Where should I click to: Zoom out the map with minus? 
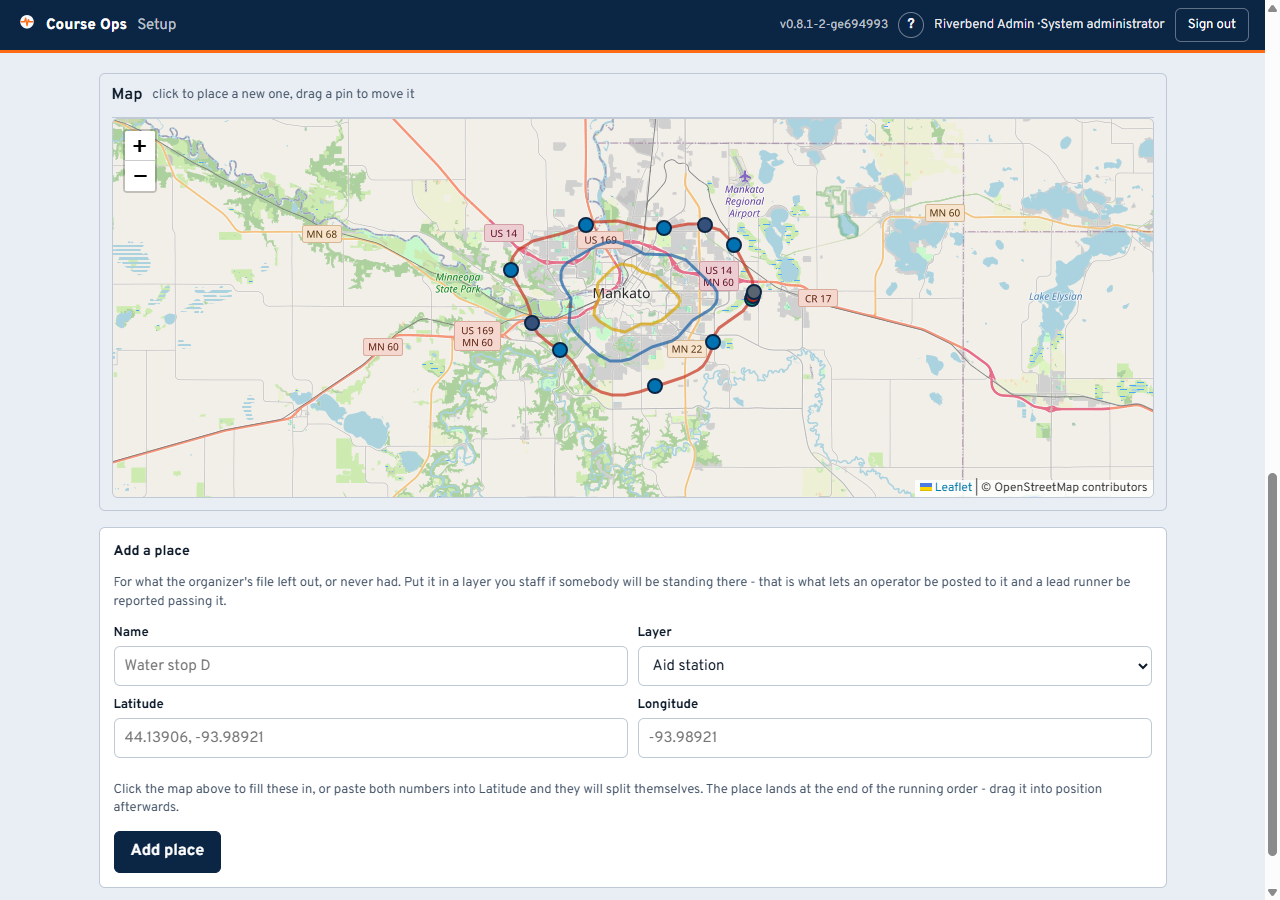(140, 176)
